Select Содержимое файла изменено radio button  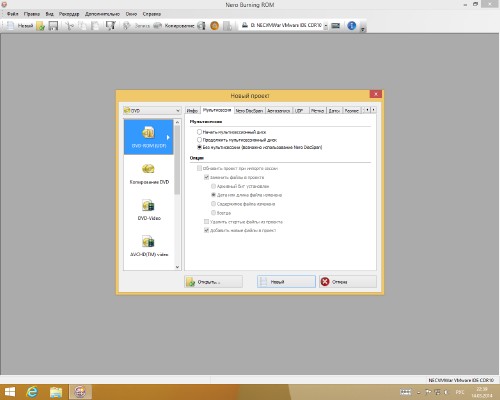pos(213,204)
